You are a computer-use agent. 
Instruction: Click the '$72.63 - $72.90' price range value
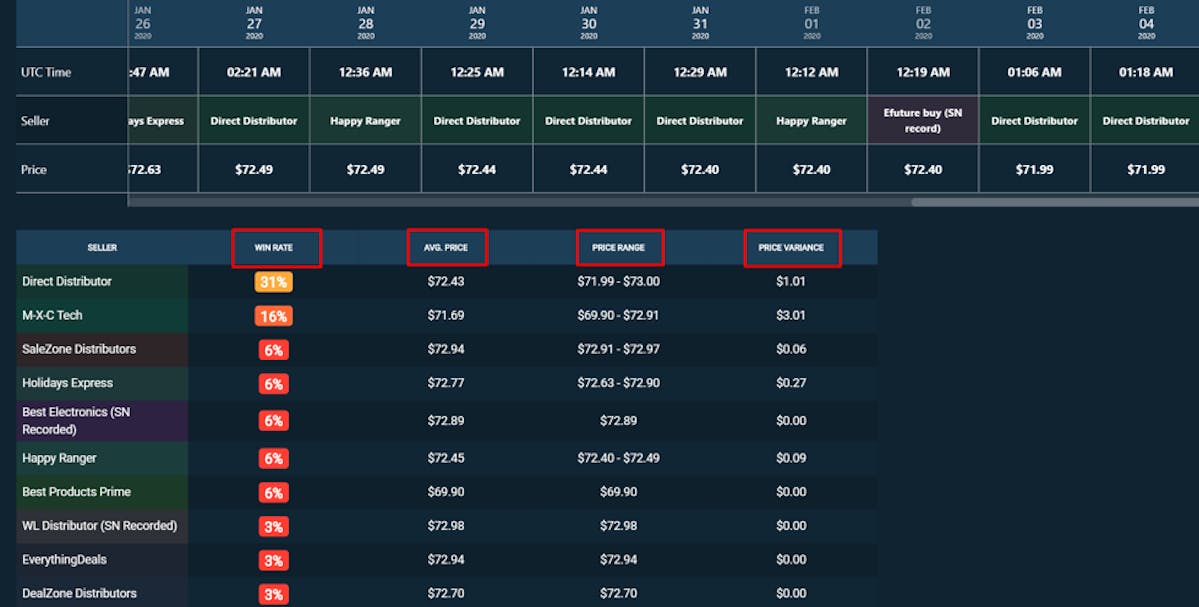pos(619,383)
